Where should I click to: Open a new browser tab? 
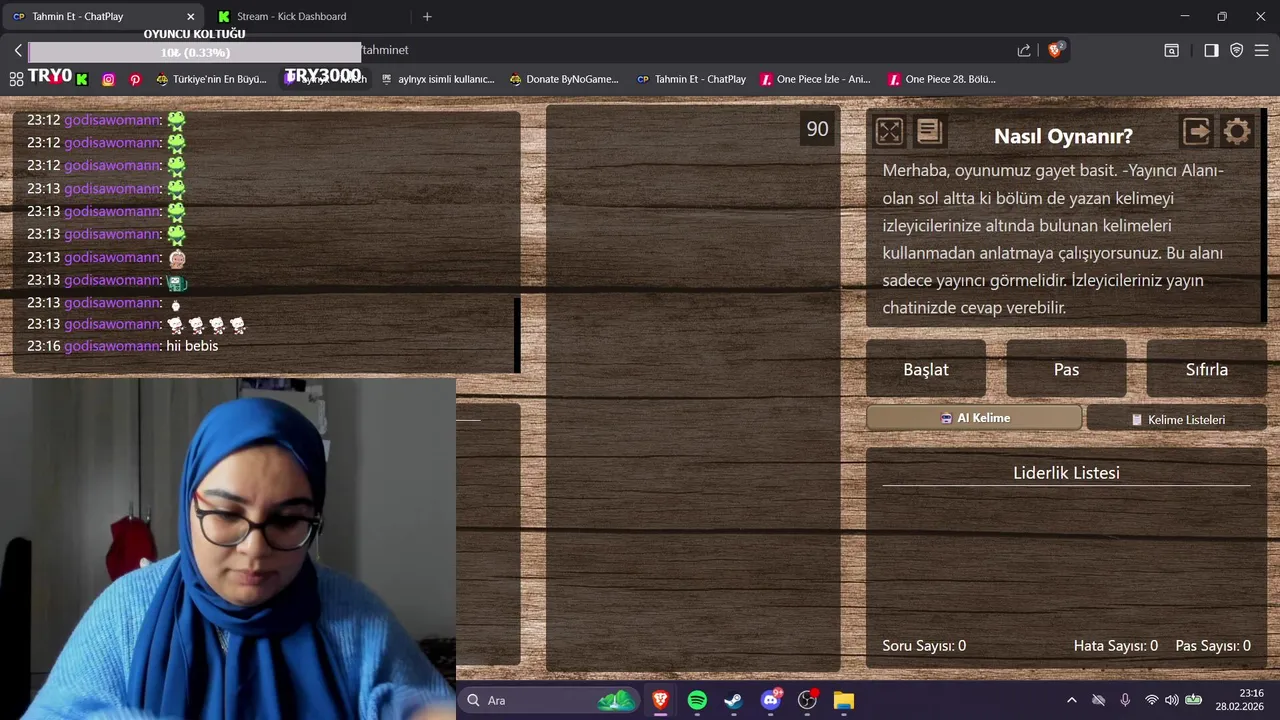point(427,16)
